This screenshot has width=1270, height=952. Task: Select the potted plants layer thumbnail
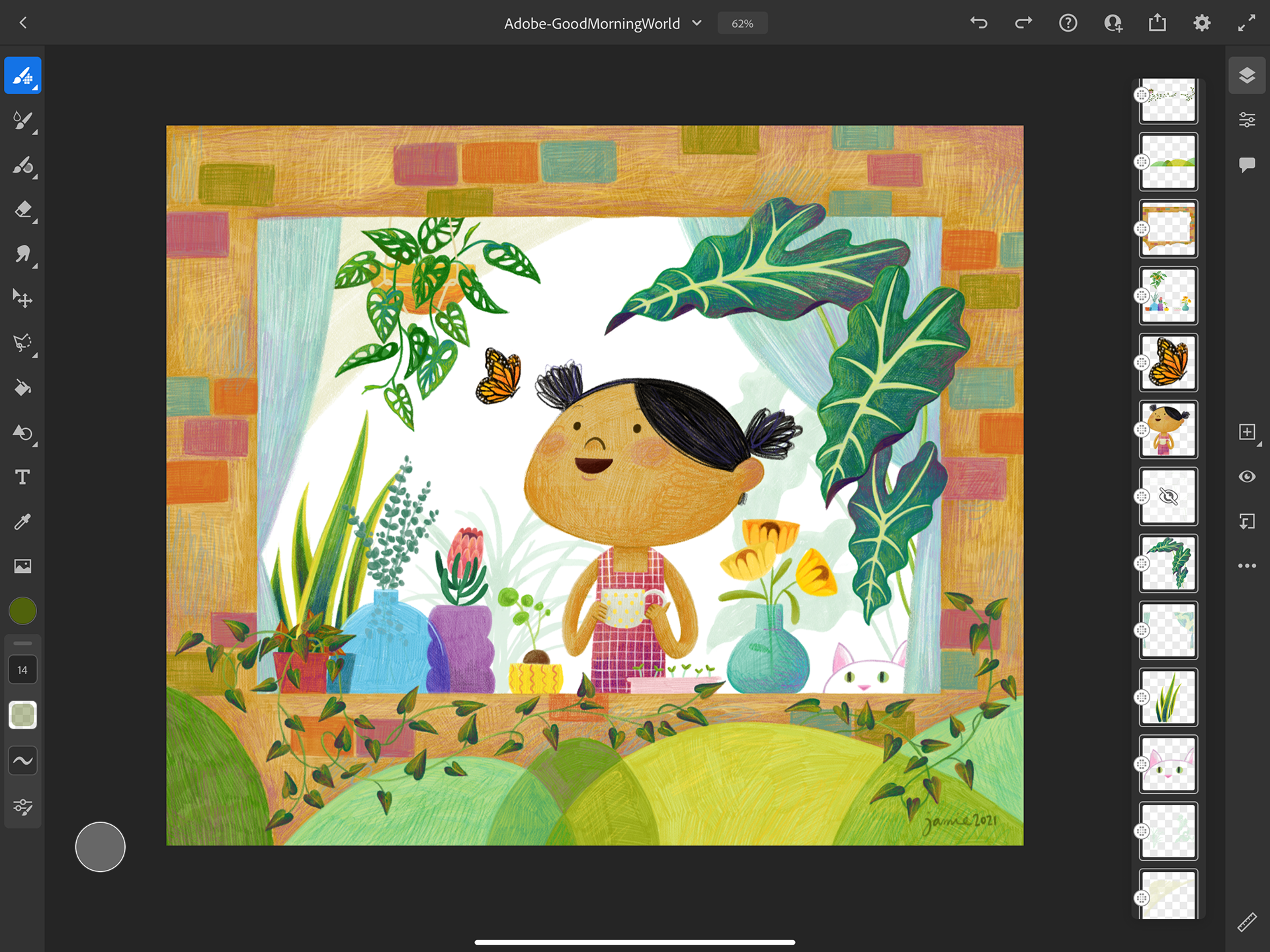[x=1169, y=296]
